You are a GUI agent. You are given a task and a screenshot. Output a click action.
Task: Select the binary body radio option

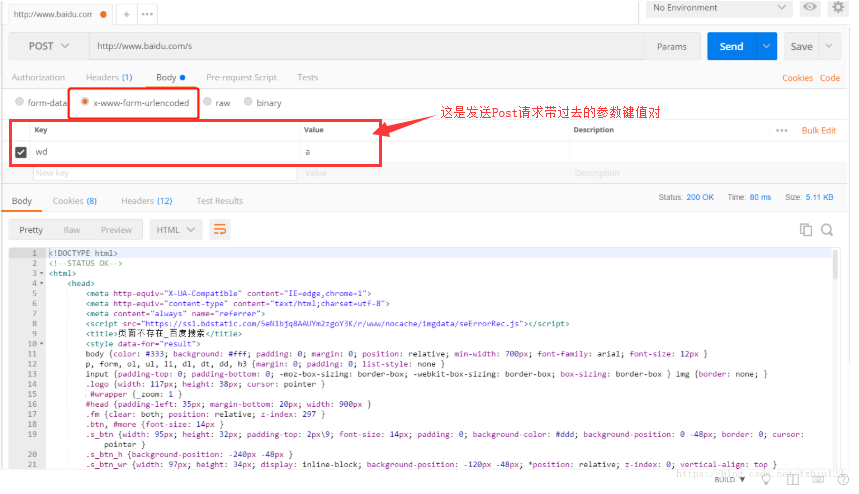pyautogui.click(x=248, y=101)
